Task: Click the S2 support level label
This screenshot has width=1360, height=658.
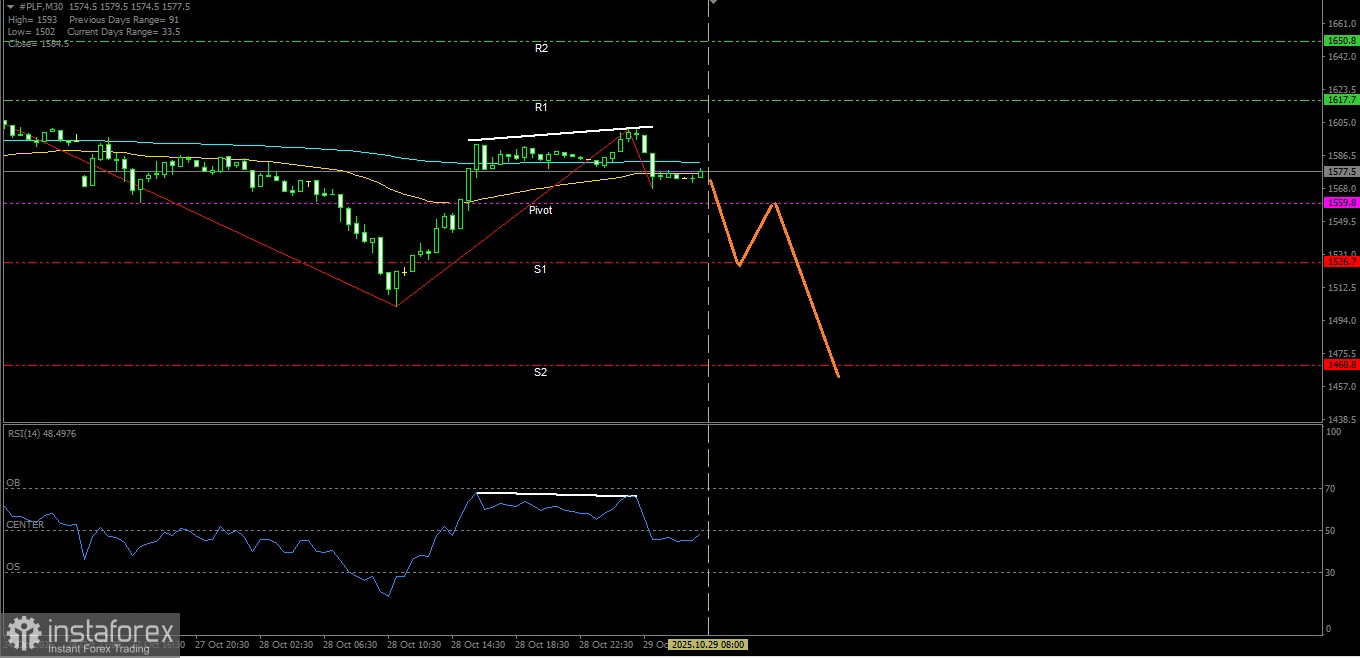Action: coord(540,372)
